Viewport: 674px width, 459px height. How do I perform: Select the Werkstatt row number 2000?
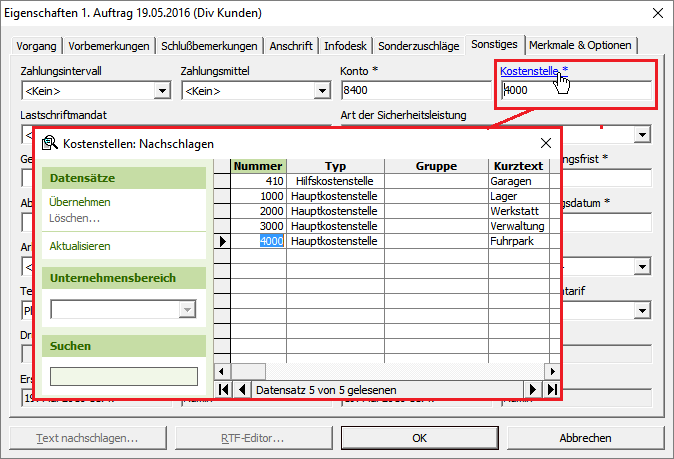tap(258, 211)
